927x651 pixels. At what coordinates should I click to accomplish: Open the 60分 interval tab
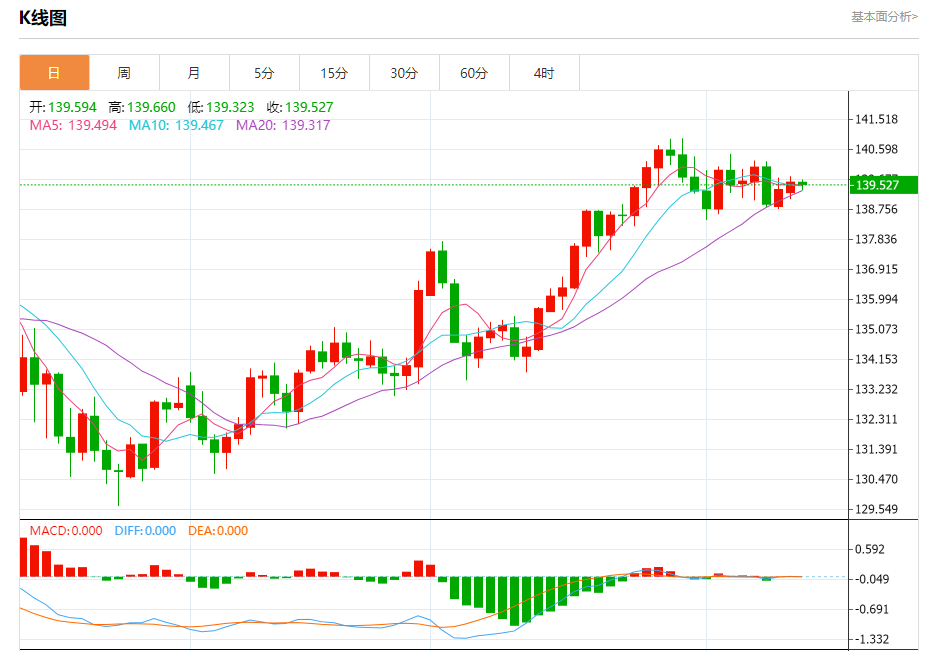pos(474,73)
